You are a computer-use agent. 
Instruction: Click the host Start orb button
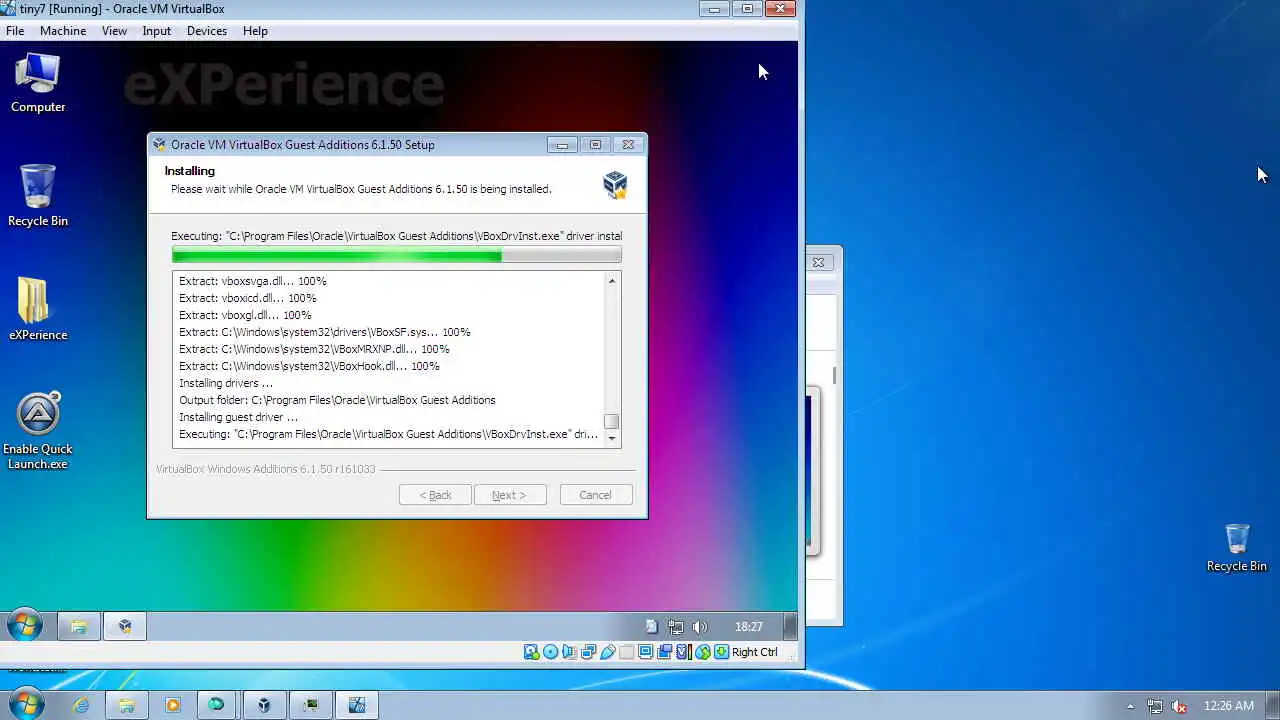coord(26,704)
